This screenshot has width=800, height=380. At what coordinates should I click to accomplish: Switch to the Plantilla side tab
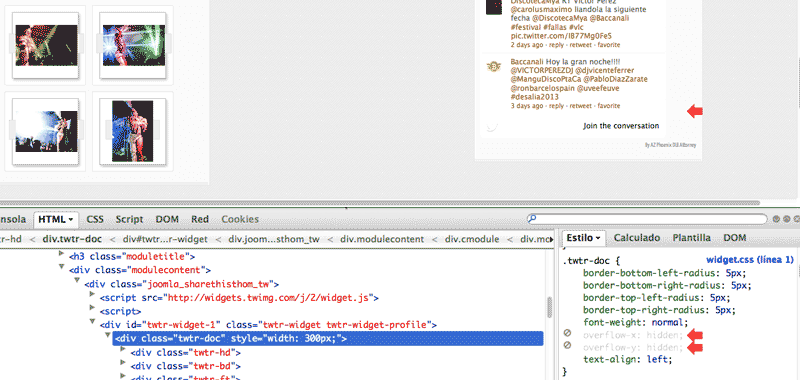click(691, 238)
